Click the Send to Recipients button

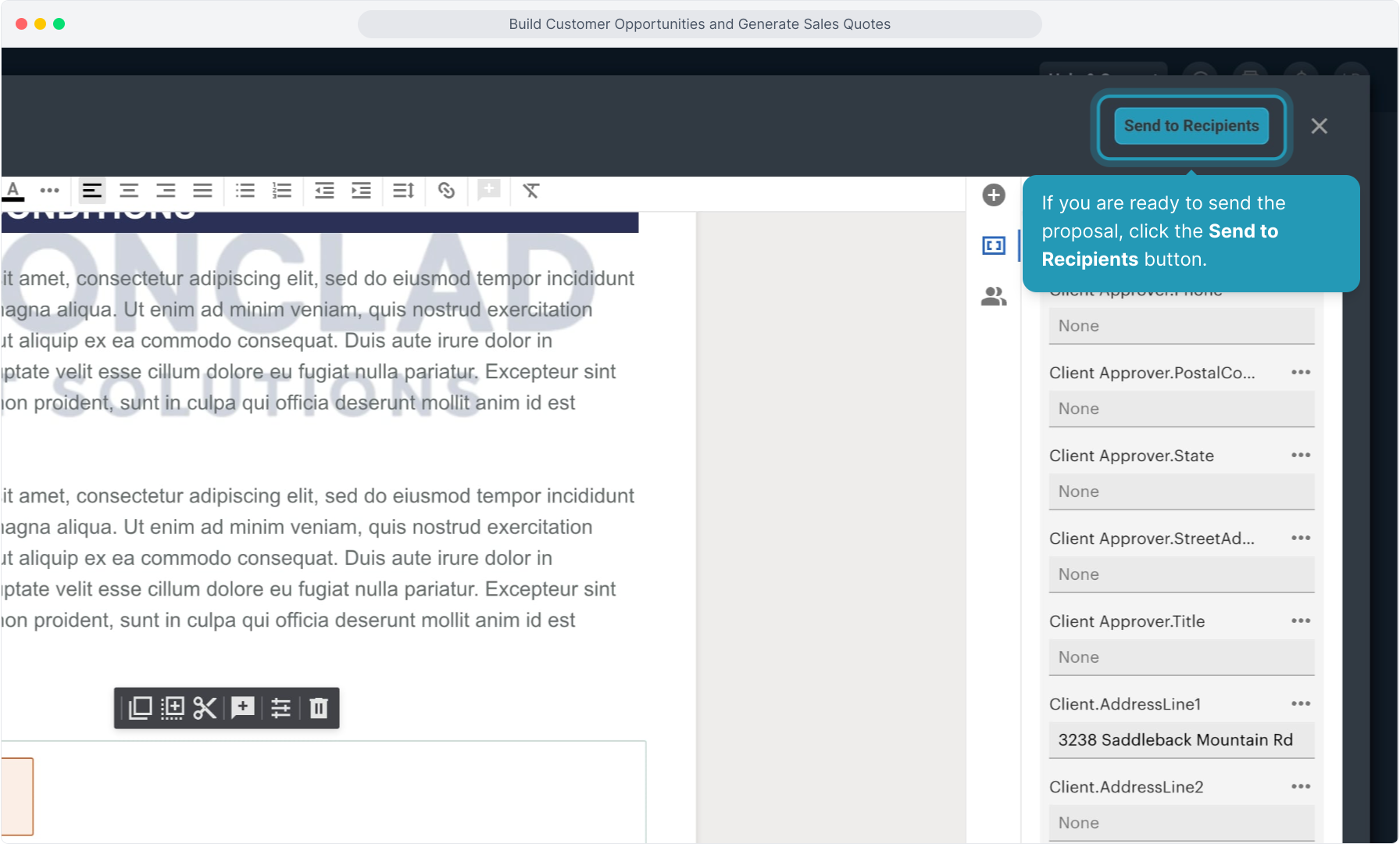tap(1191, 126)
